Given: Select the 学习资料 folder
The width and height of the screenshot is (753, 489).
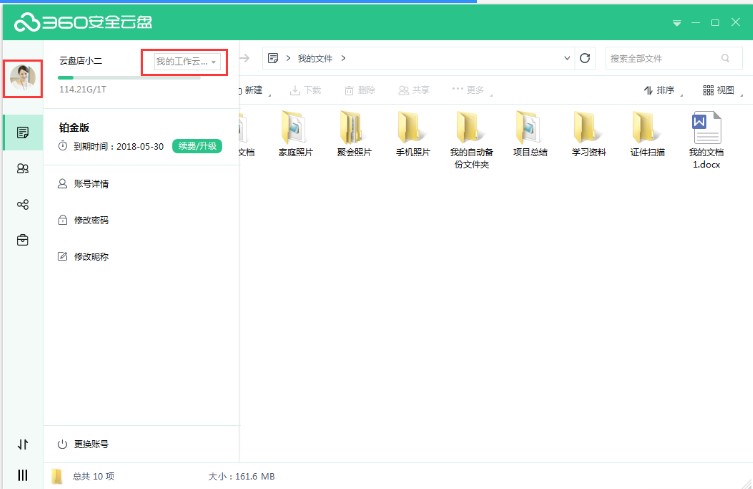Looking at the screenshot, I should point(588,133).
